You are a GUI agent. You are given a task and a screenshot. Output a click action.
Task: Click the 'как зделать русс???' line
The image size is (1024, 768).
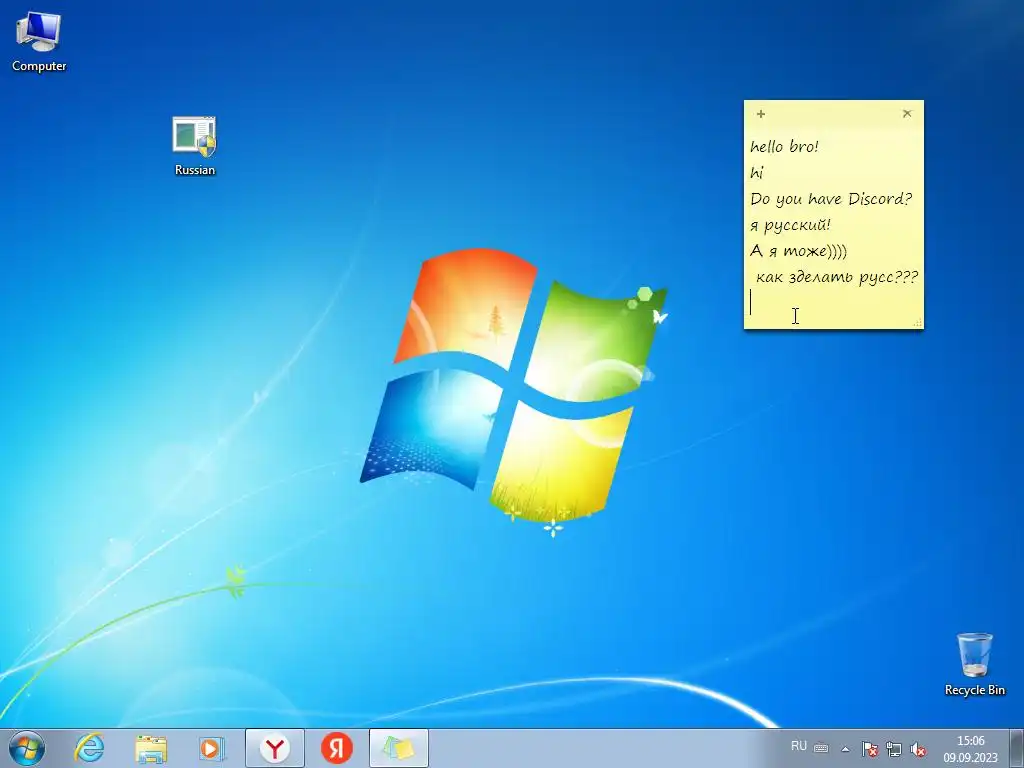(837, 277)
